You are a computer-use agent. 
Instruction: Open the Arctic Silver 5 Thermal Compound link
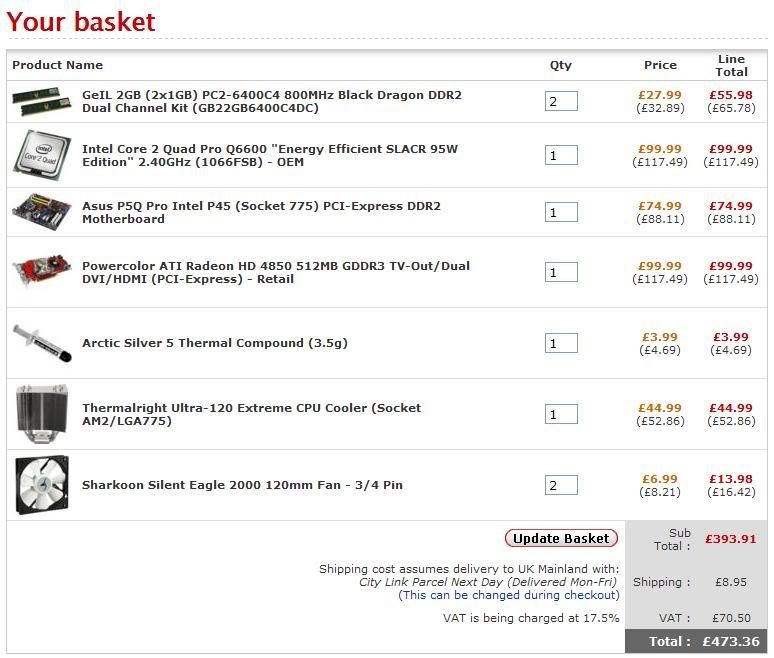(214, 343)
